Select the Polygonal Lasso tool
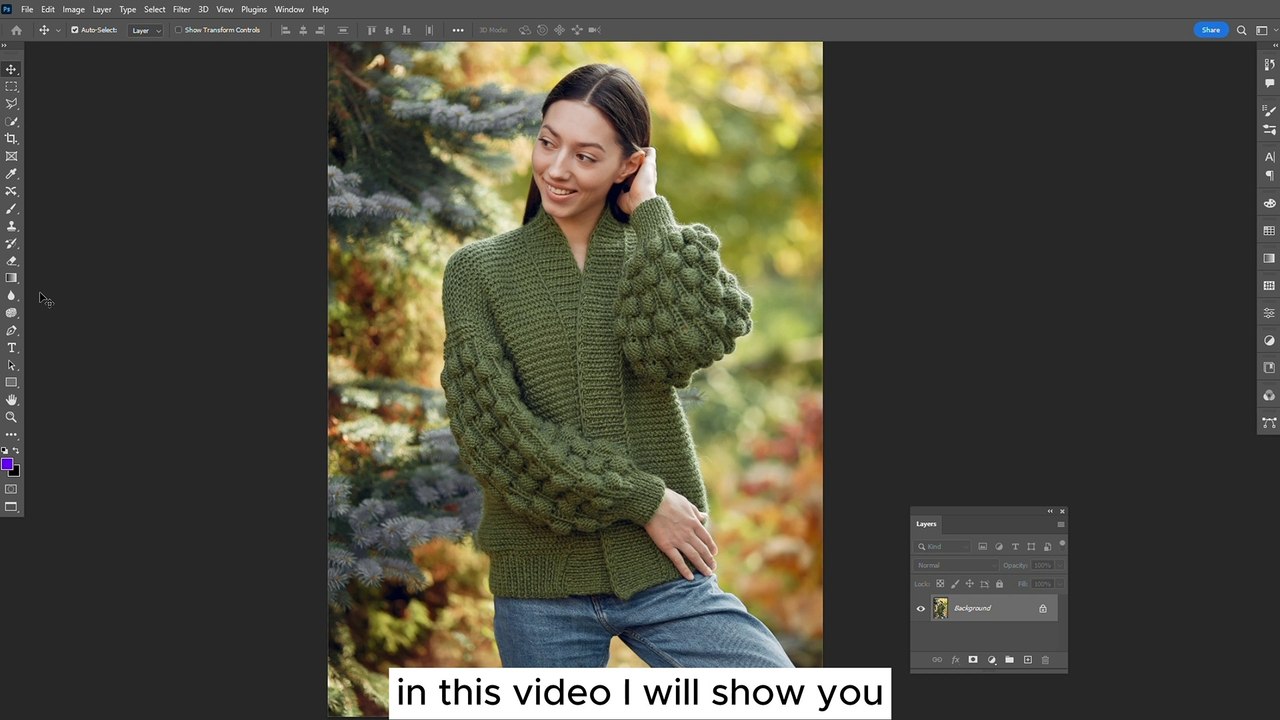Image resolution: width=1280 pixels, height=720 pixels. click(x=11, y=104)
